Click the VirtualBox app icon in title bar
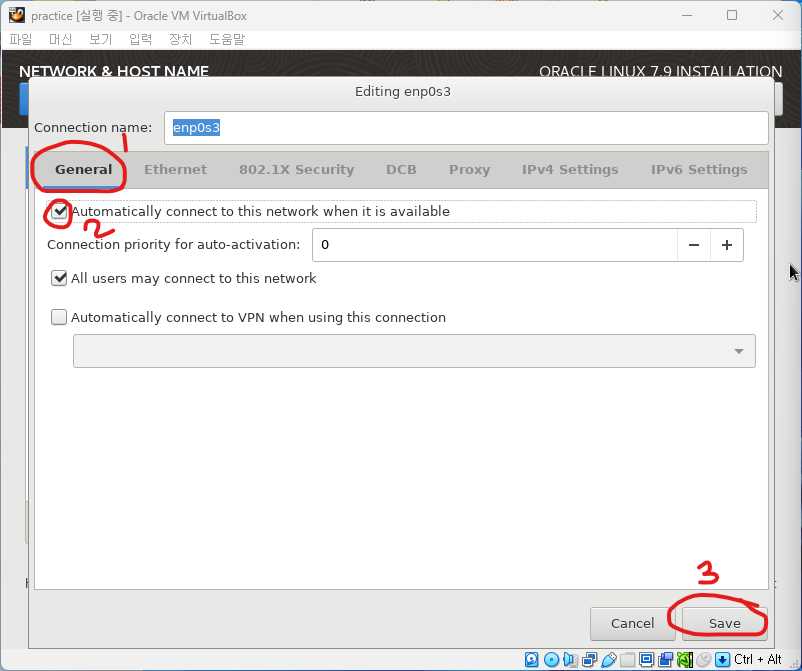802x671 pixels. pyautogui.click(x=17, y=15)
